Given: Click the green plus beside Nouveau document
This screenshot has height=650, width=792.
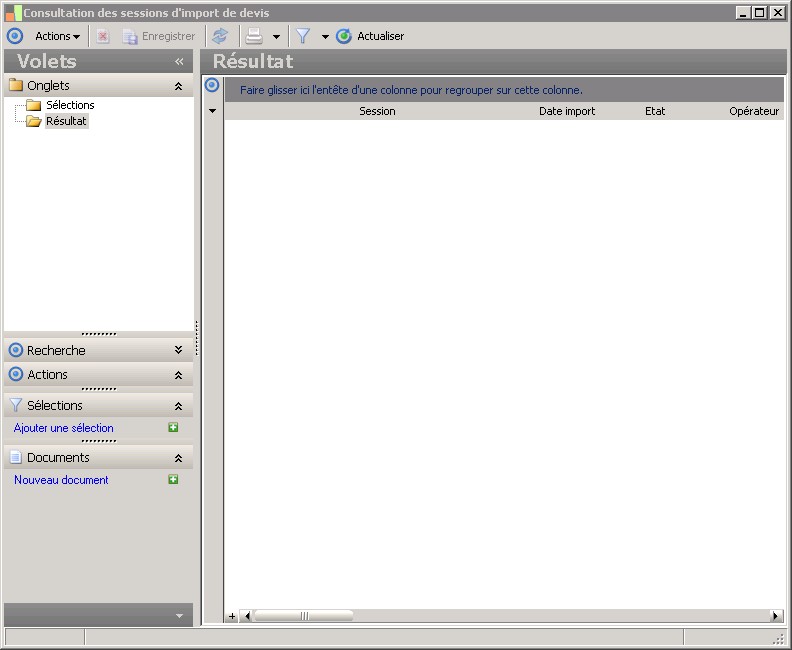Looking at the screenshot, I should click(x=173, y=480).
